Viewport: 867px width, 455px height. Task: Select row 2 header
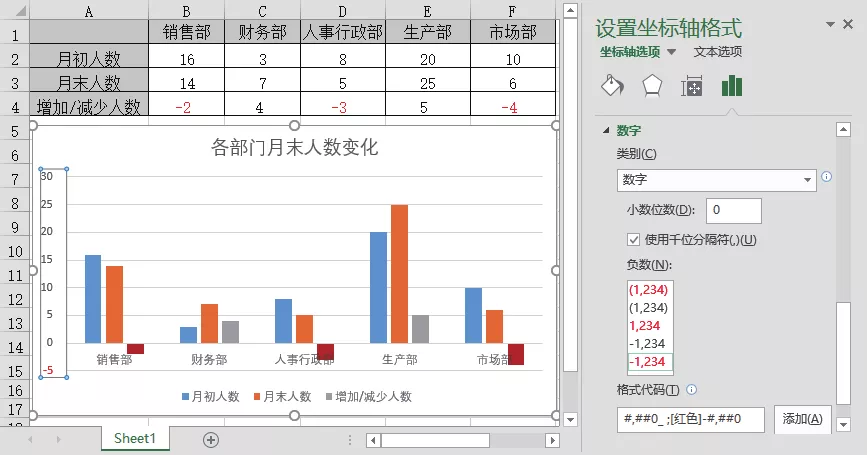15,59
